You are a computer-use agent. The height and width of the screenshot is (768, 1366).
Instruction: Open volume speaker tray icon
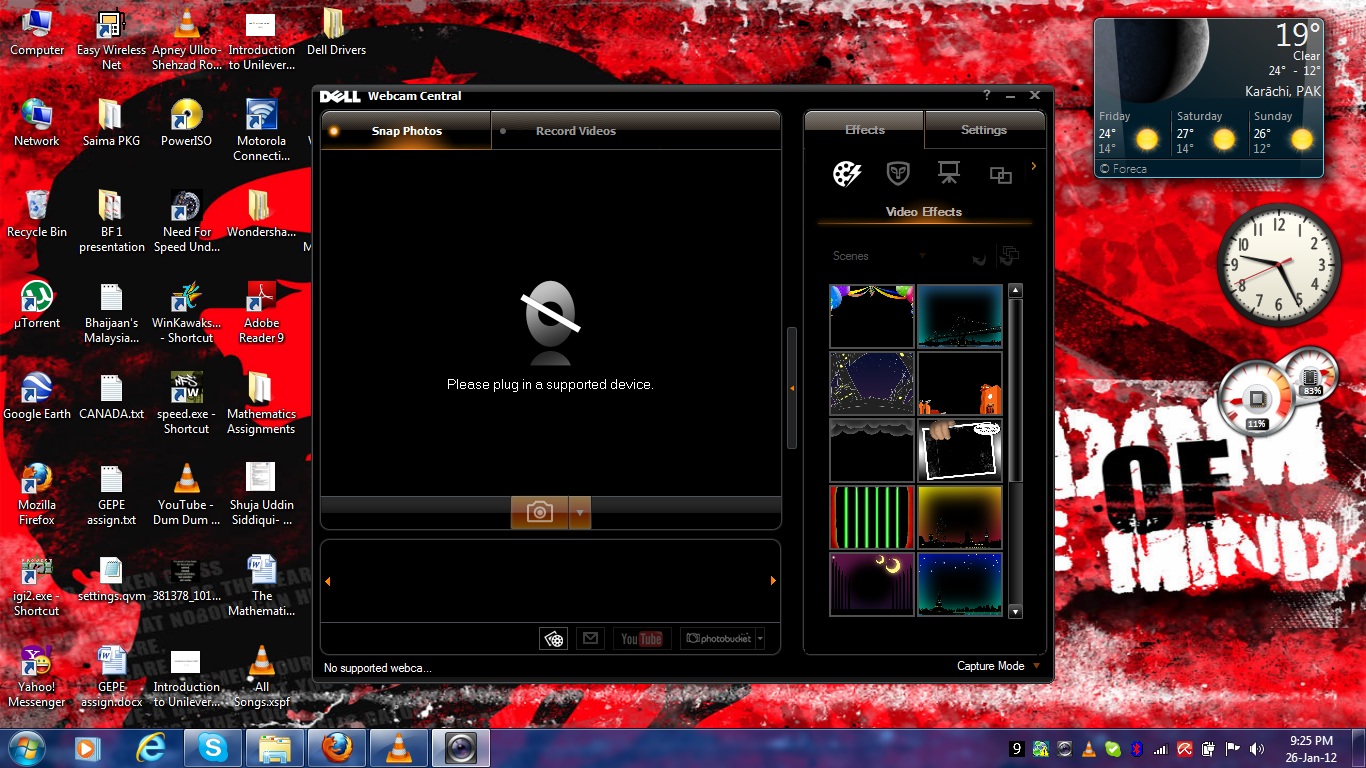tap(1257, 748)
